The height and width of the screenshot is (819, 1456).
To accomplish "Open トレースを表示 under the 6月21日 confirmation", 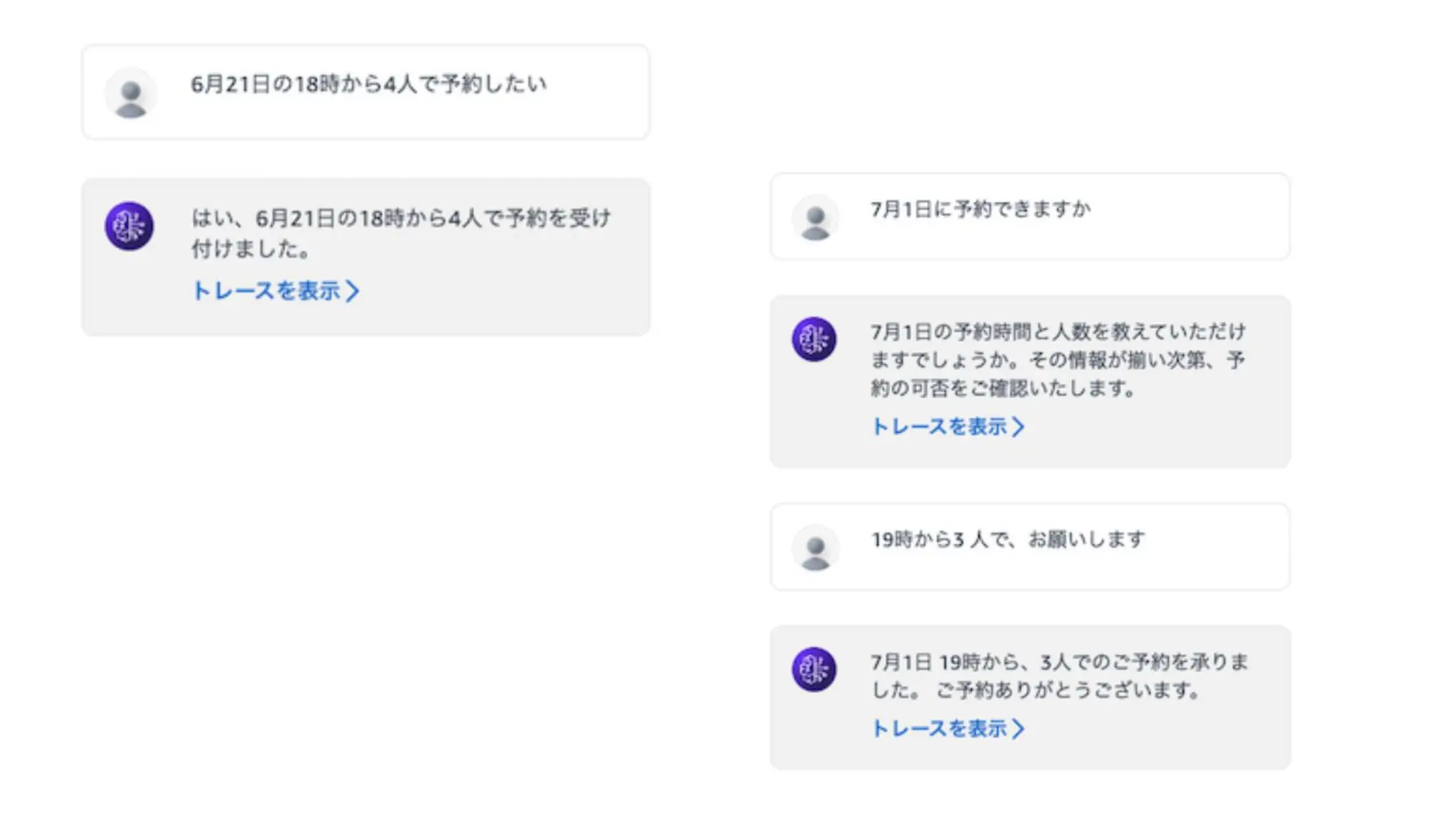I will (267, 291).
